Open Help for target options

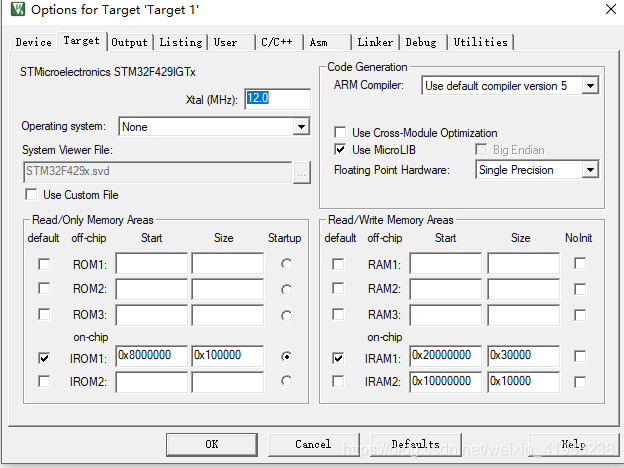(573, 444)
